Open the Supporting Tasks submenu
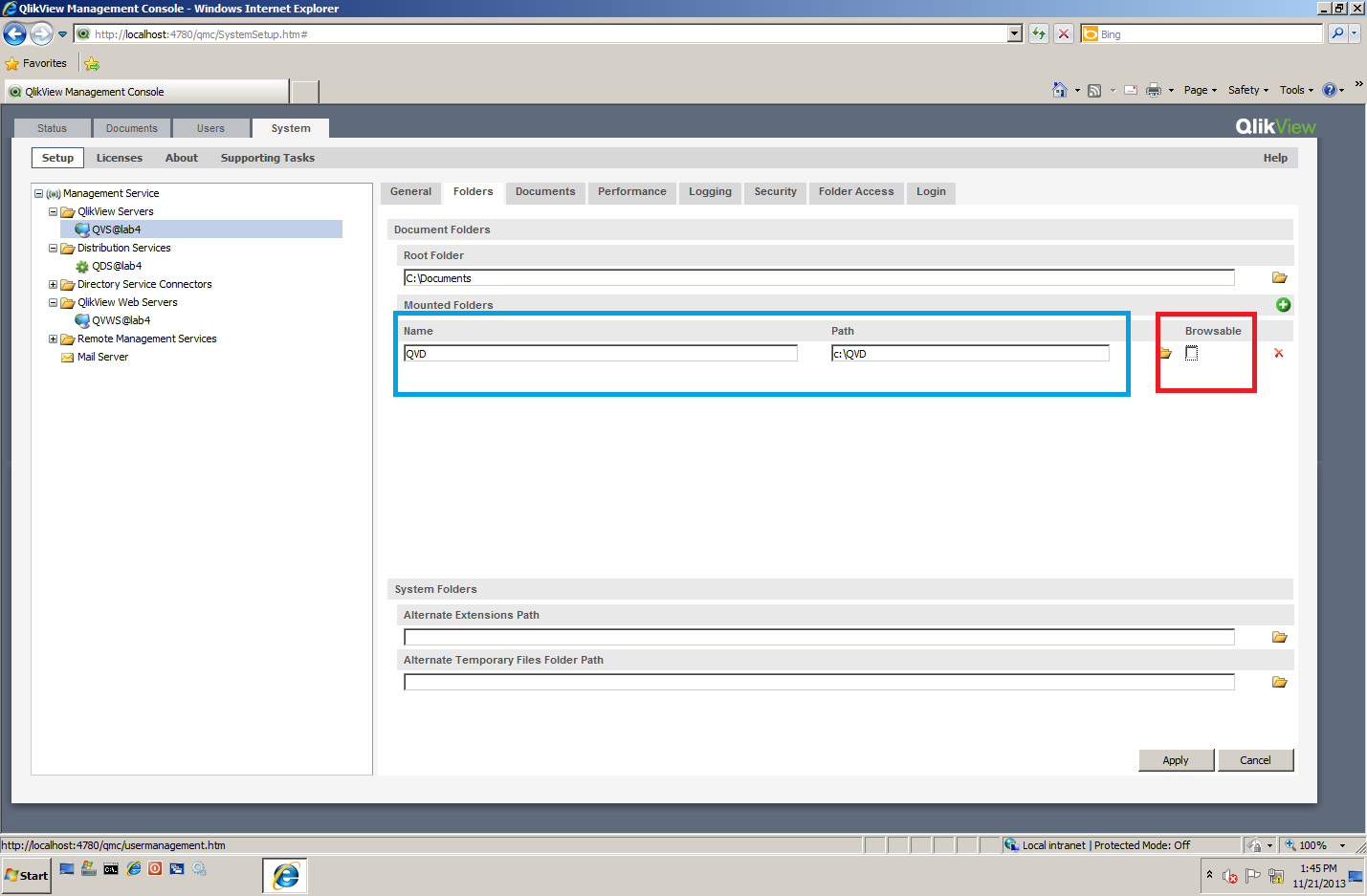1367x896 pixels. coord(268,158)
